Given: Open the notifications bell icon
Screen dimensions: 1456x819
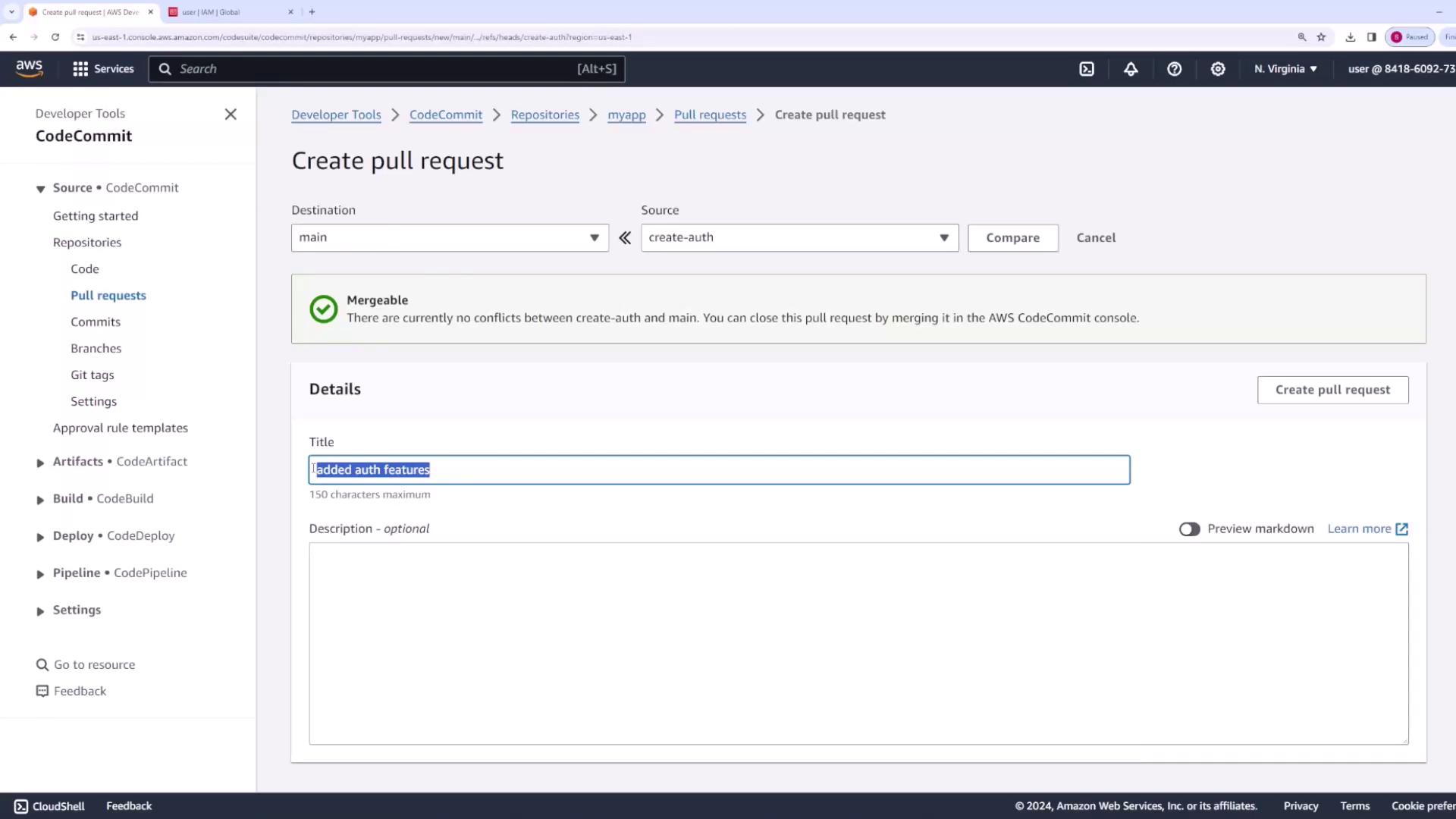Looking at the screenshot, I should (x=1131, y=69).
